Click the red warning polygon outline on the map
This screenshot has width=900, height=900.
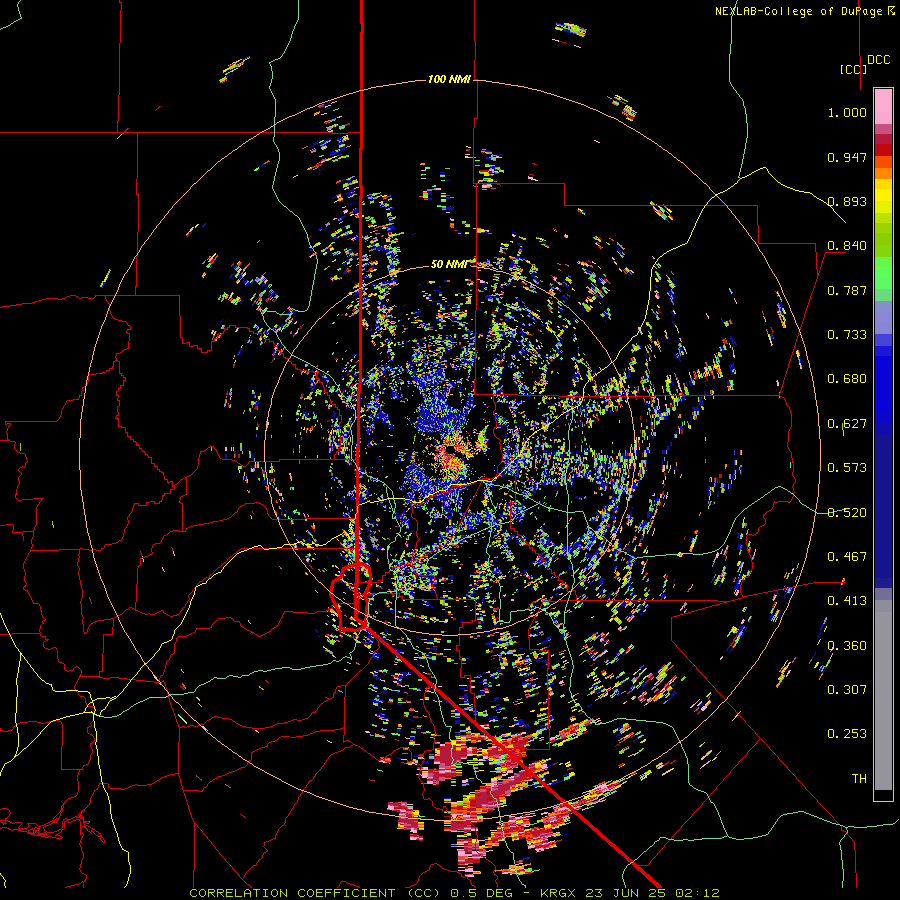(x=352, y=598)
